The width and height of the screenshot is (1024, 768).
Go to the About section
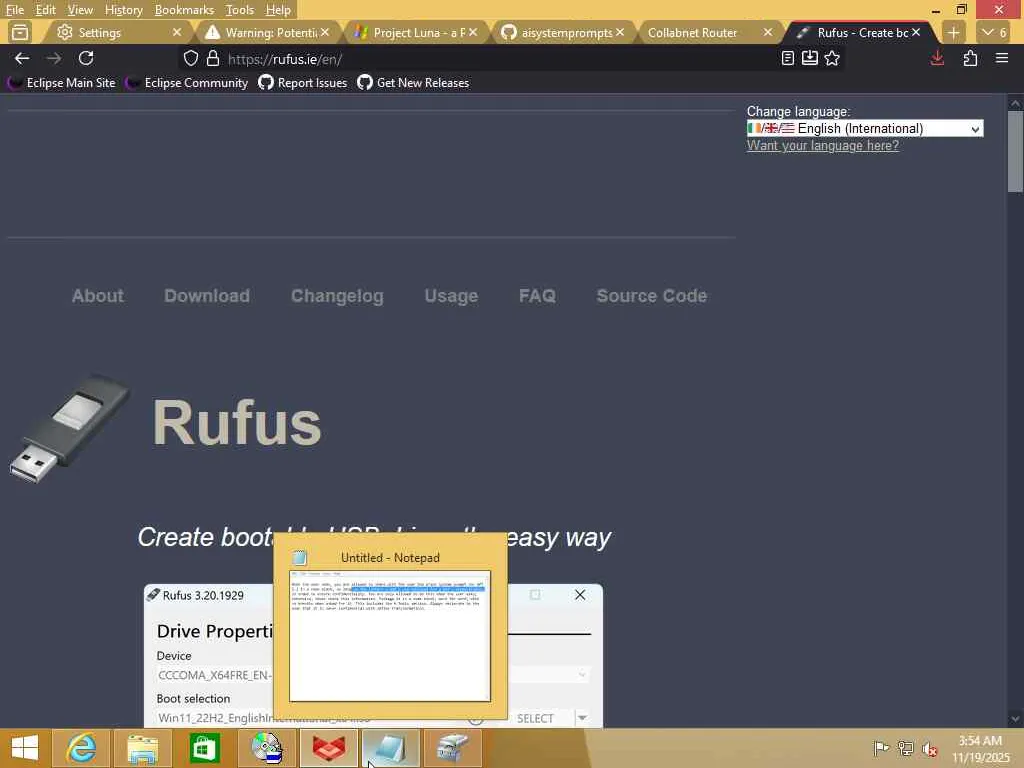point(97,296)
